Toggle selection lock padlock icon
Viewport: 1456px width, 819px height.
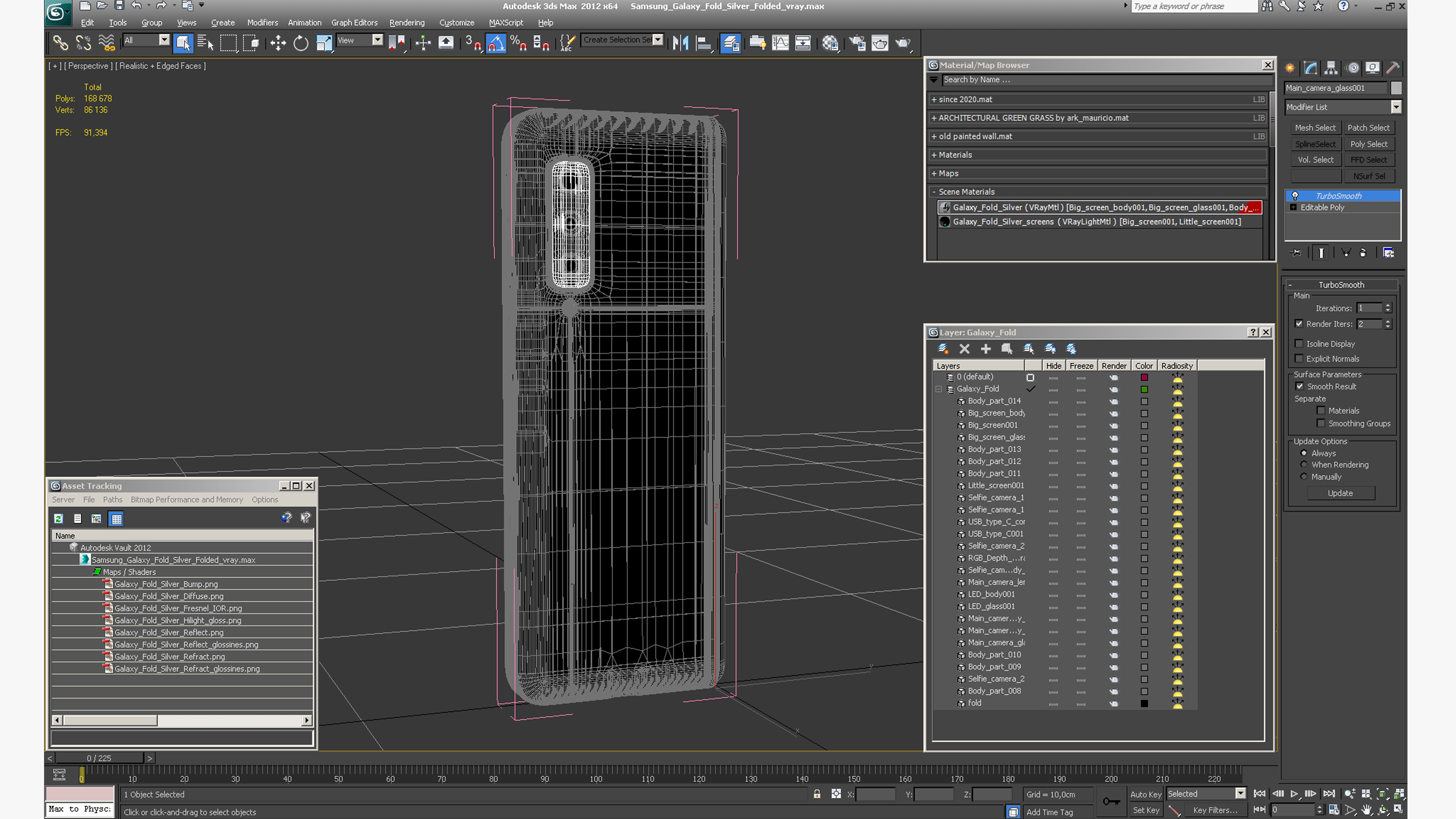(x=817, y=794)
